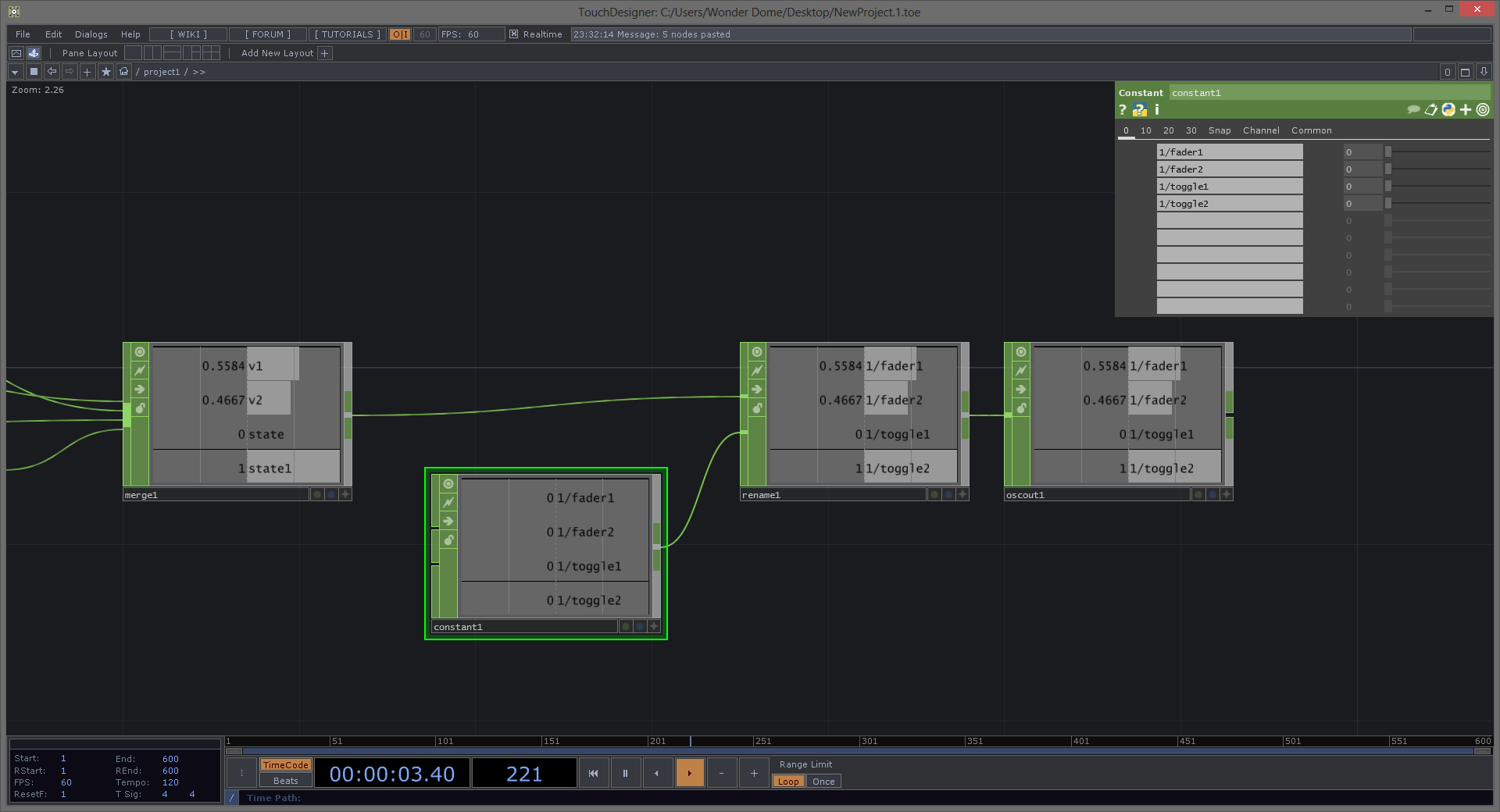Image resolution: width=1500 pixels, height=812 pixels.
Task: Click the WIKI button
Action: coord(188,34)
